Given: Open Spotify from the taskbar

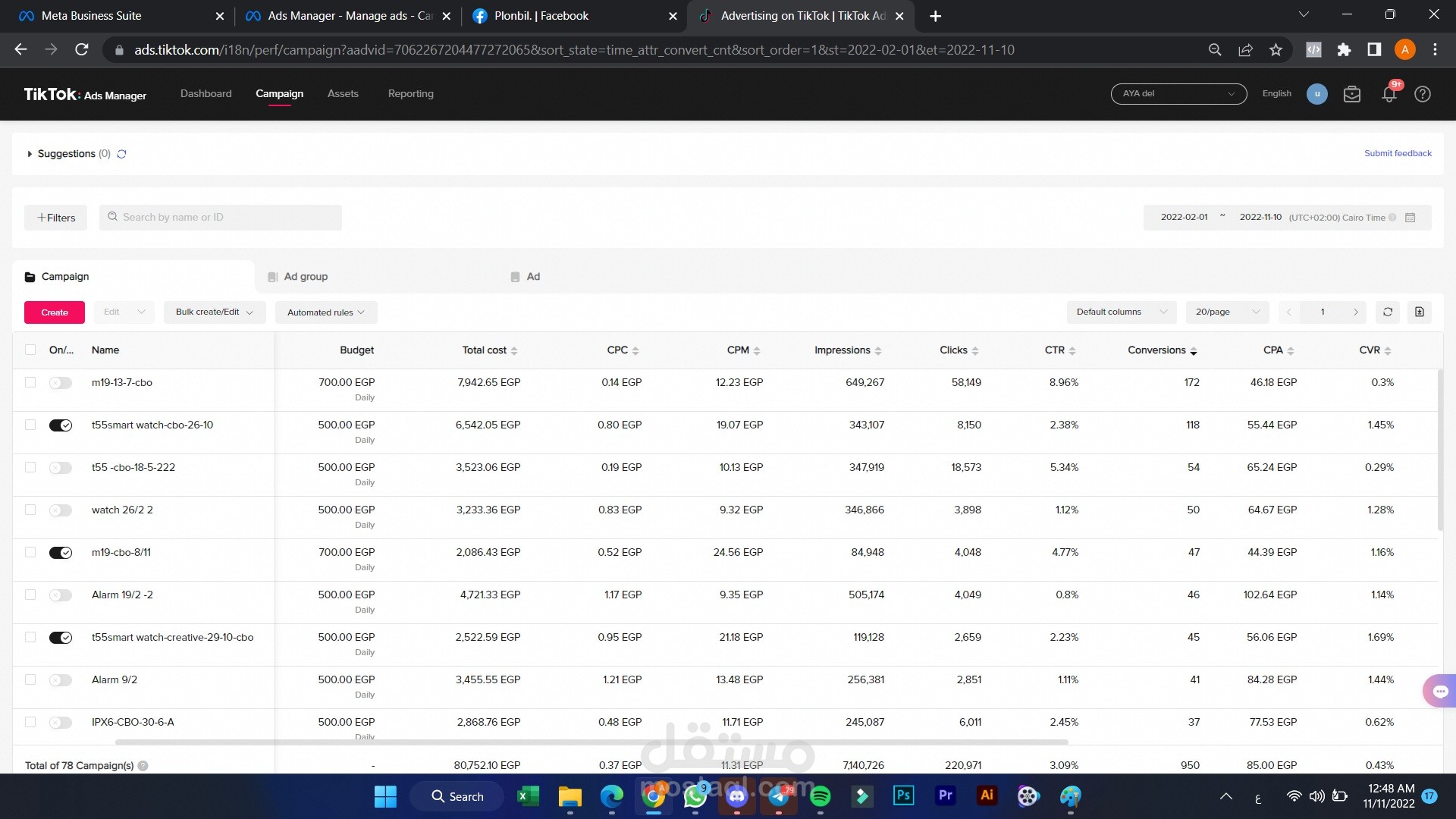Looking at the screenshot, I should pos(821,796).
